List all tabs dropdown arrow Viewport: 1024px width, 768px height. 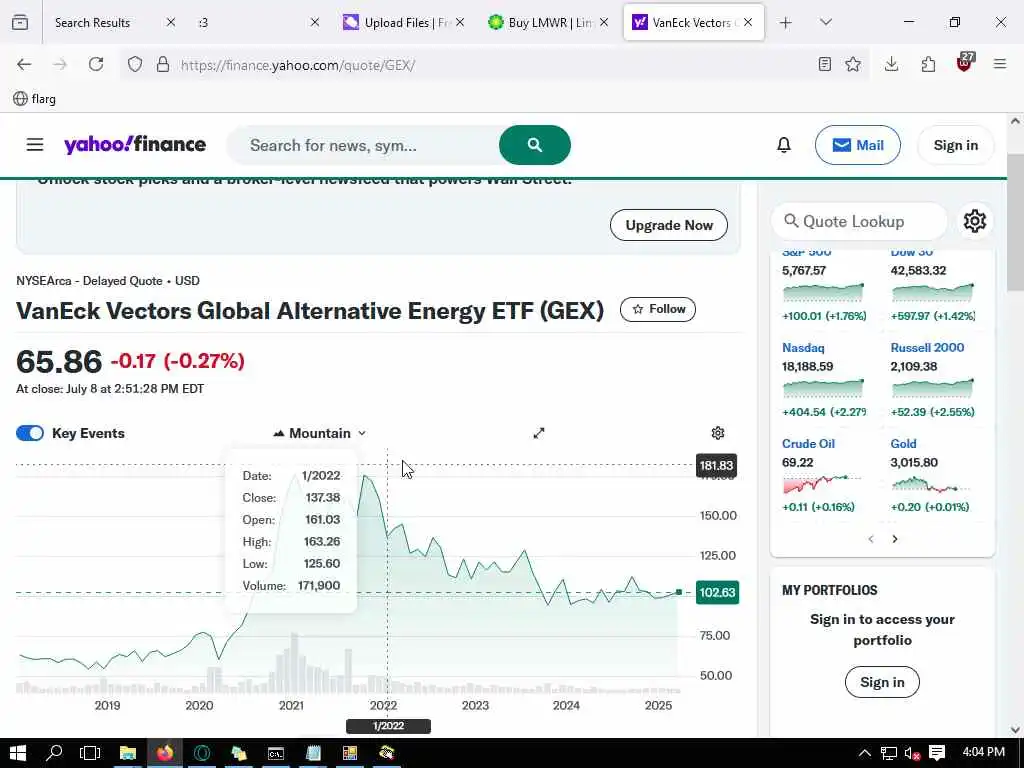pyautogui.click(x=825, y=22)
